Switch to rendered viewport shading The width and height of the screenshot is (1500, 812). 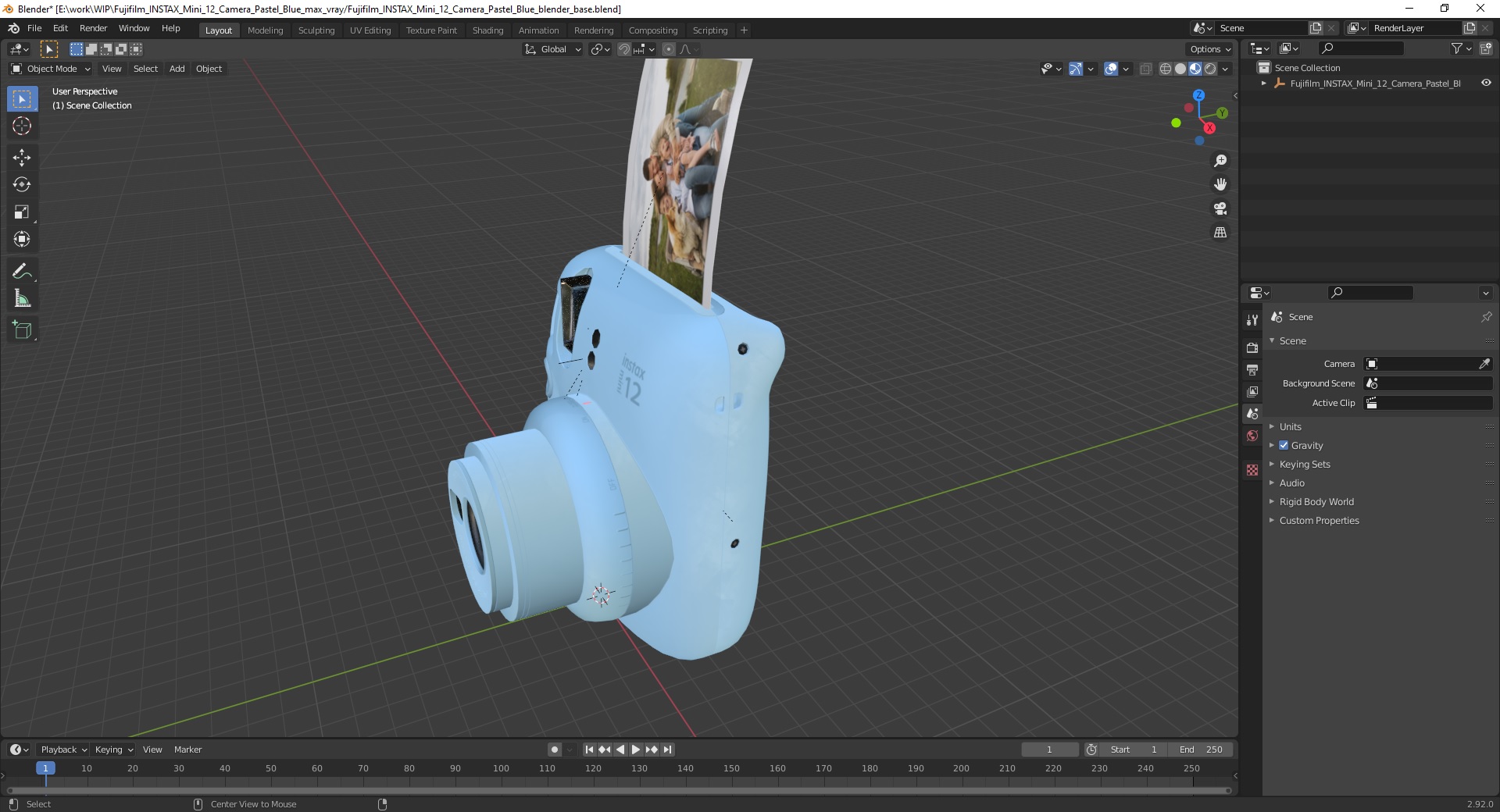[1210, 69]
